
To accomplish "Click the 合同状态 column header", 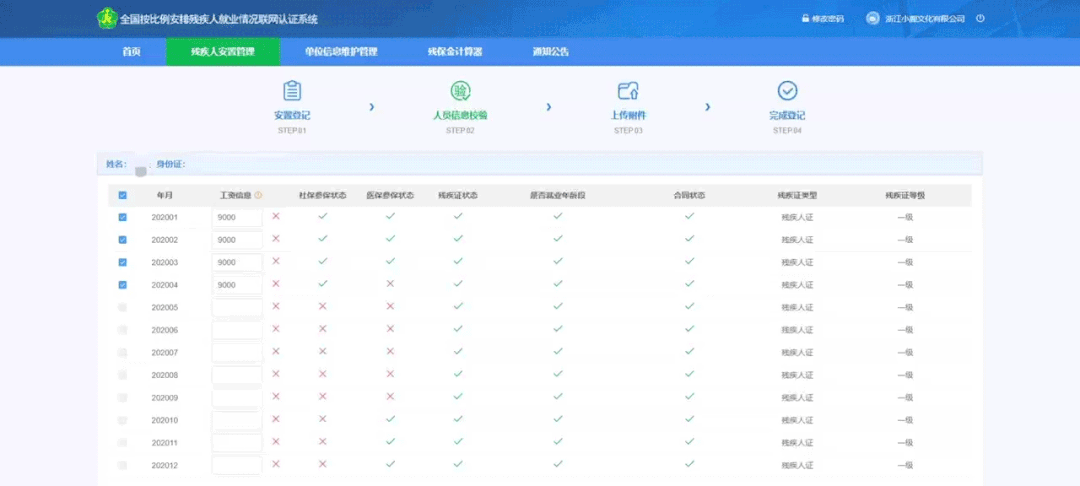I will pyautogui.click(x=689, y=196).
